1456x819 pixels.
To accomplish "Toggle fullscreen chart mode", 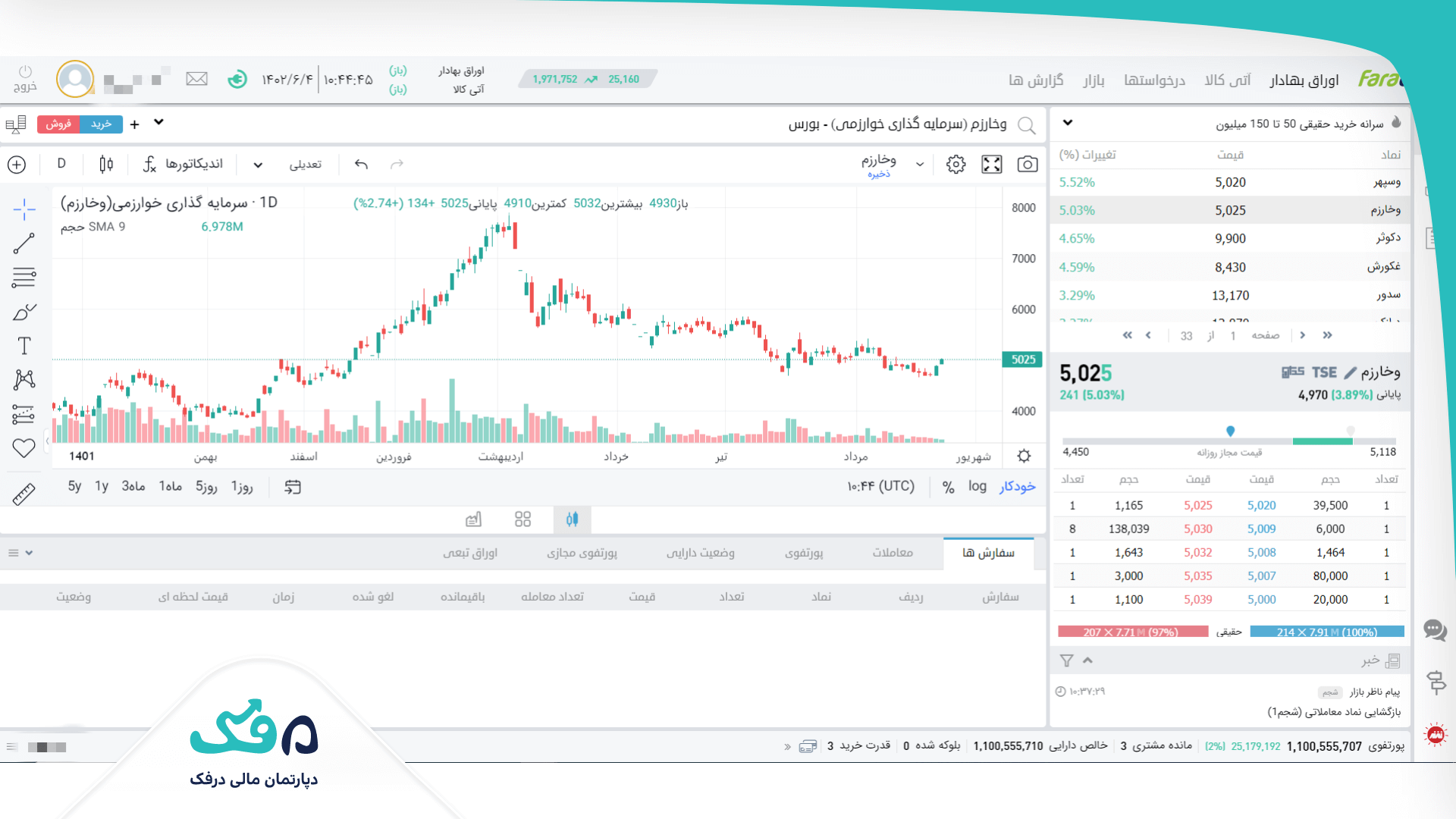I will tap(992, 164).
